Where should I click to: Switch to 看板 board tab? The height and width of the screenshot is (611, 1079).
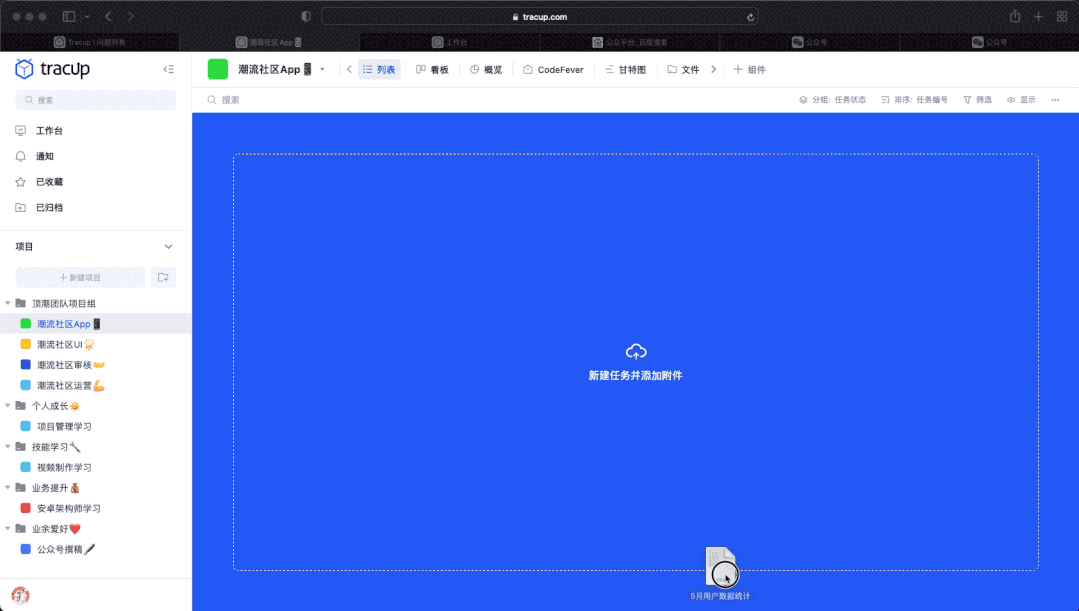(432, 70)
